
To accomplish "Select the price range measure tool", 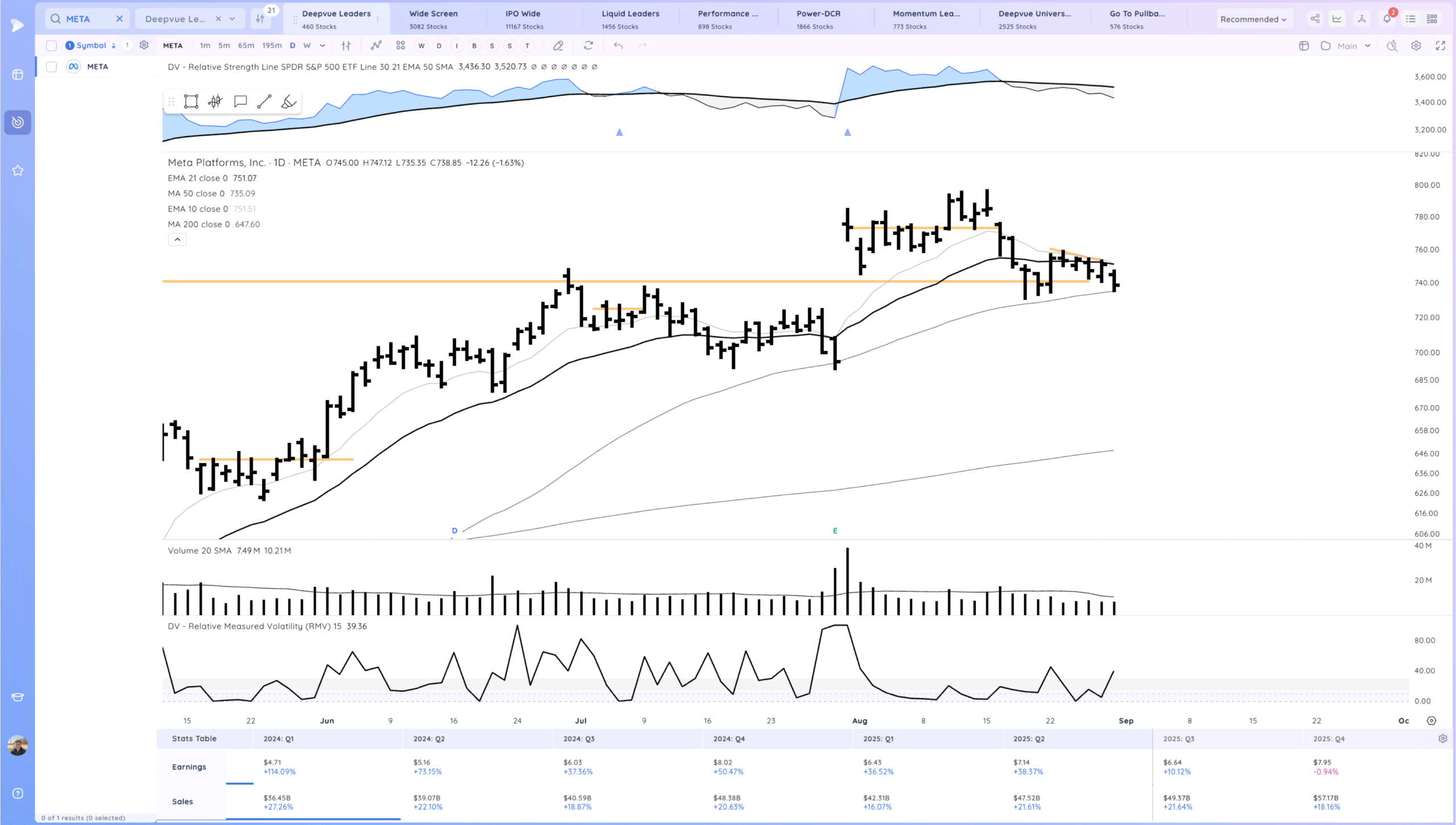I will click(x=215, y=102).
